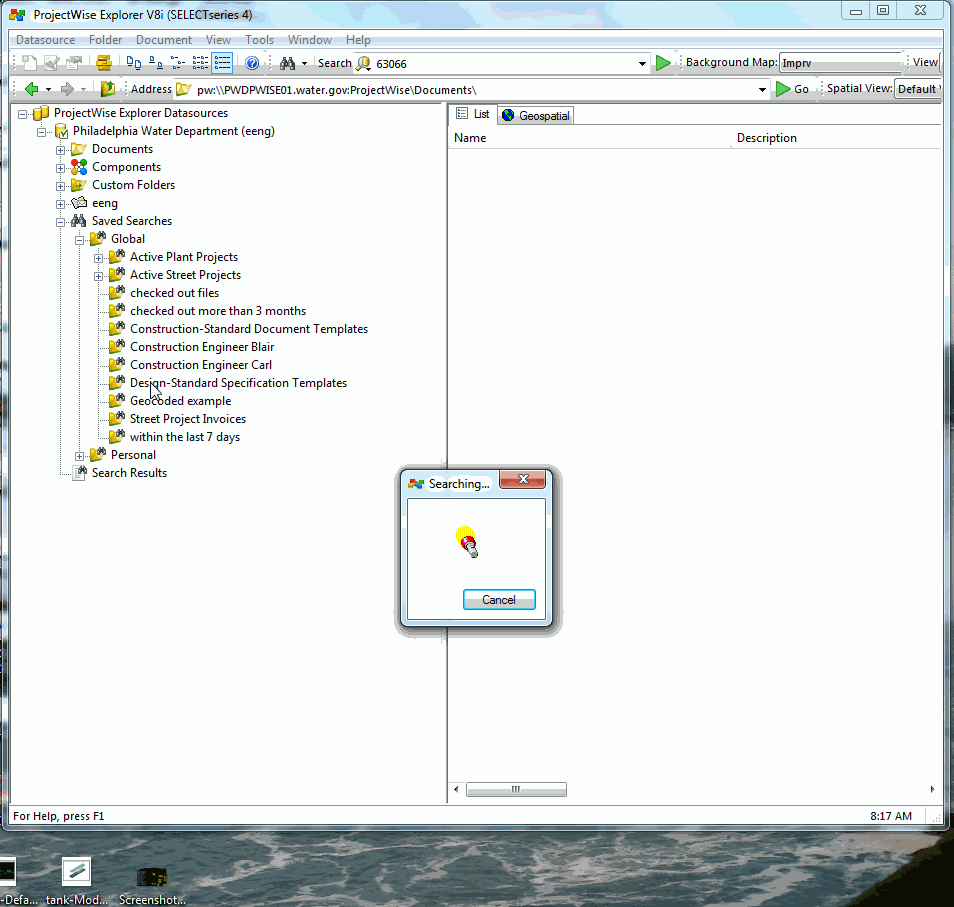Click the green Back arrow

[x=32, y=89]
